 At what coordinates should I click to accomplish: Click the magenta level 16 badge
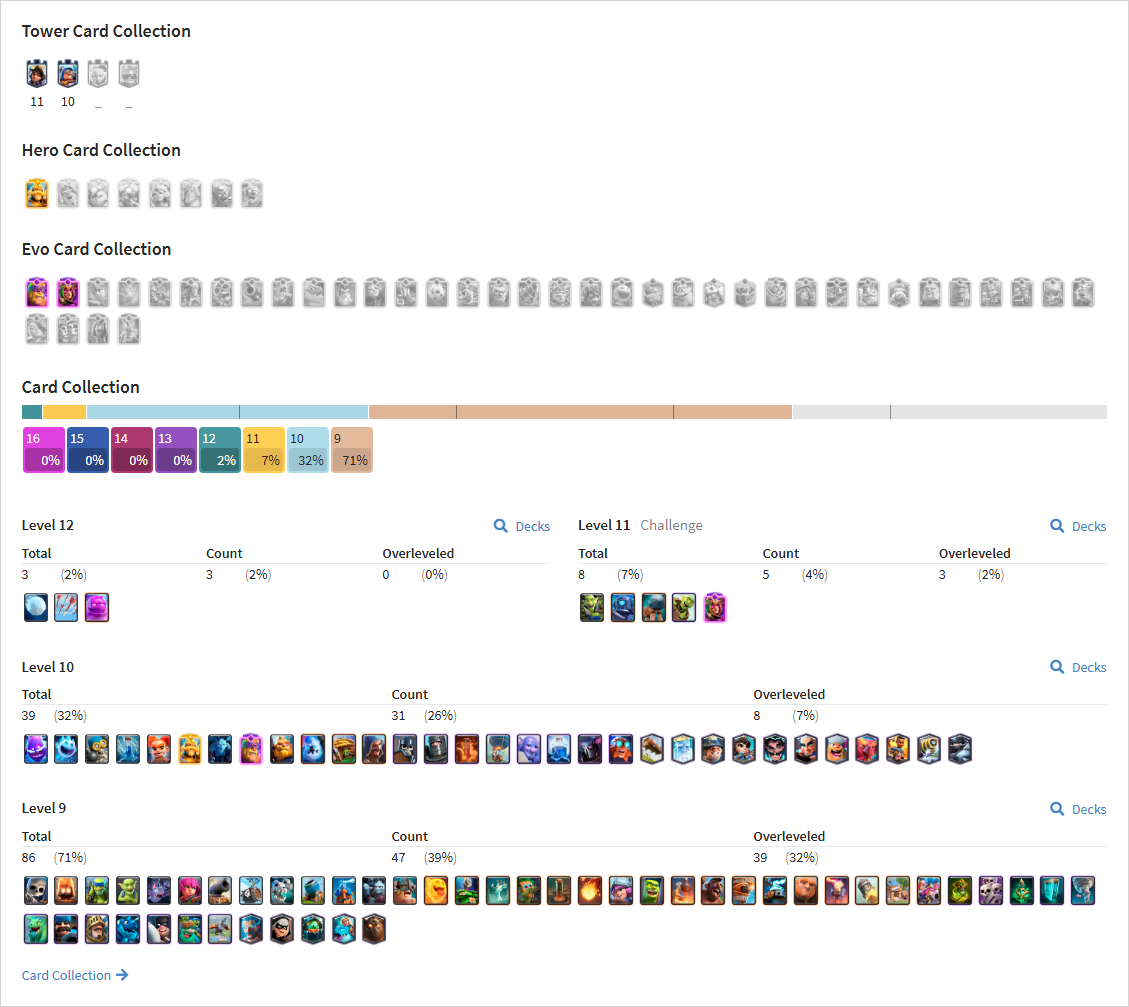tap(44, 450)
